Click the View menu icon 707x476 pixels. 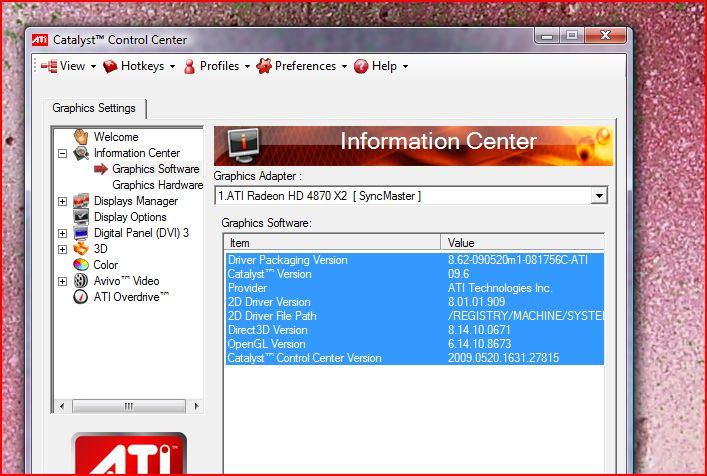pyautogui.click(x=49, y=66)
